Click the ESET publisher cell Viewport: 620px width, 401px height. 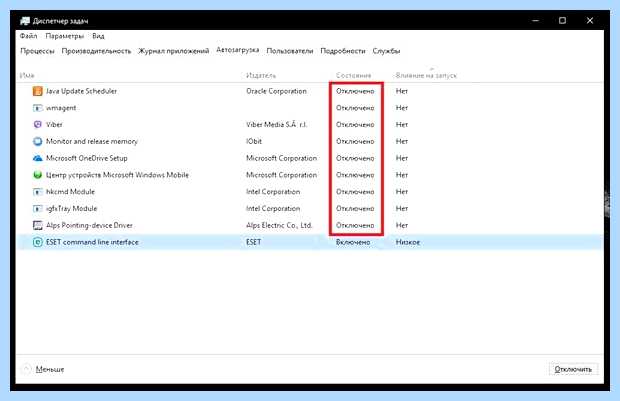pyautogui.click(x=253, y=242)
